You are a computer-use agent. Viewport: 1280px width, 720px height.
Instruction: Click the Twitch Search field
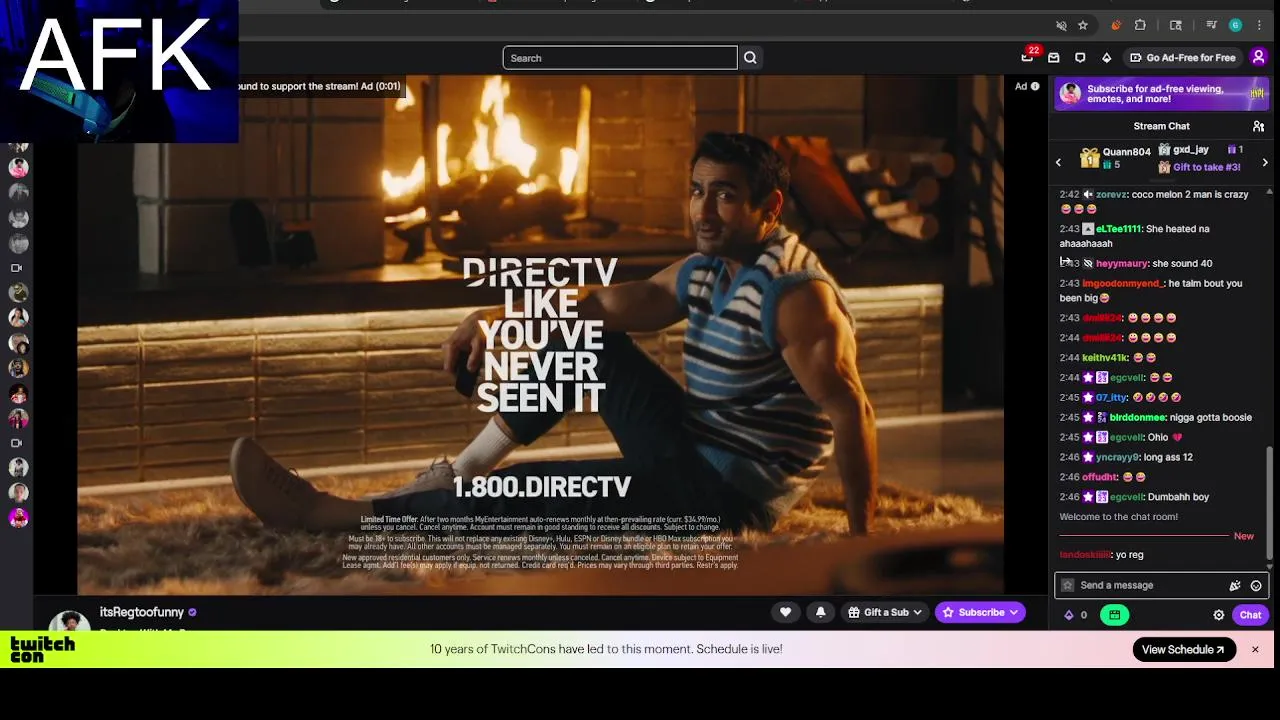(620, 58)
